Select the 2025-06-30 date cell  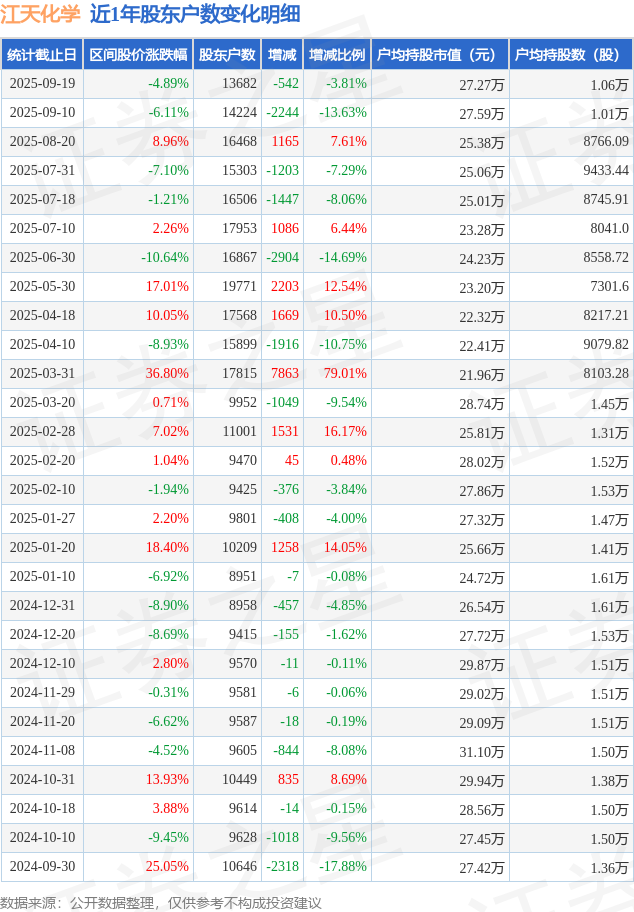click(x=42, y=258)
